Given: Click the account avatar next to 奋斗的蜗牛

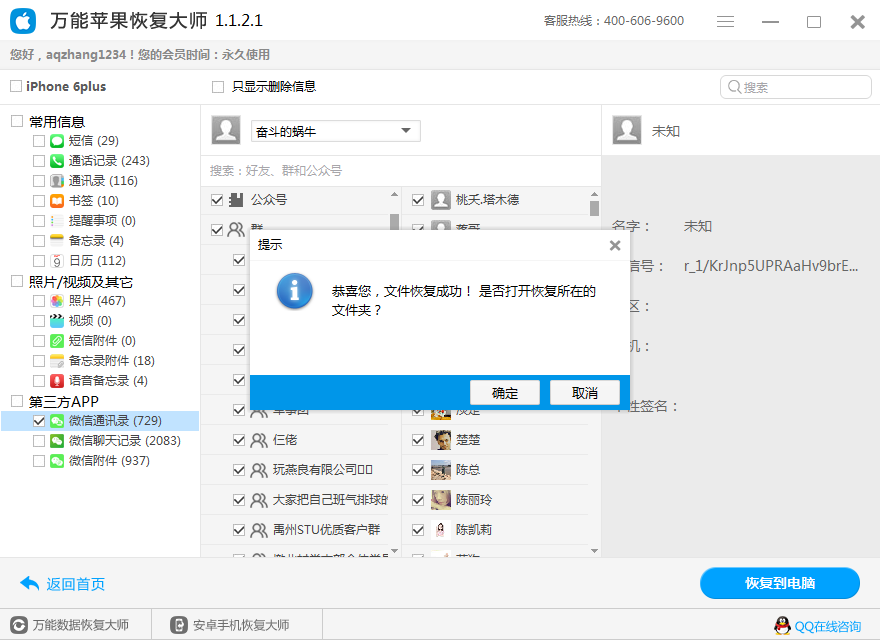Looking at the screenshot, I should point(226,130).
